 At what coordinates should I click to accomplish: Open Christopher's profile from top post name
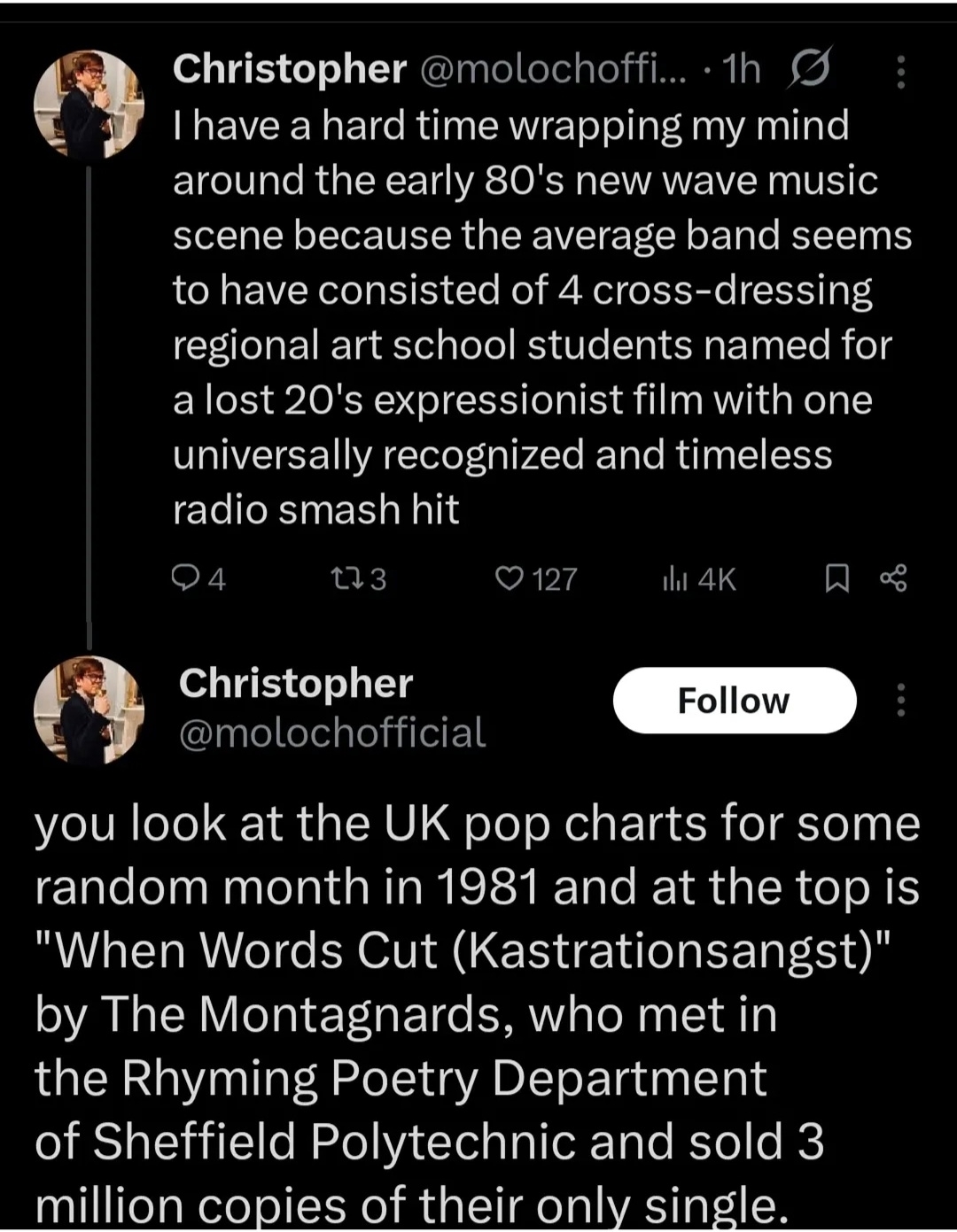(x=289, y=69)
